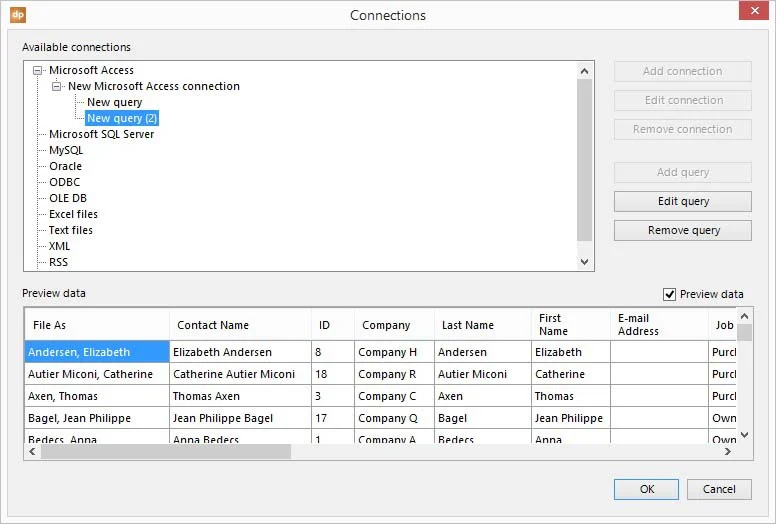This screenshot has width=776, height=524.
Task: Select Microsoft SQL Server in tree
Action: pyautogui.click(x=101, y=134)
